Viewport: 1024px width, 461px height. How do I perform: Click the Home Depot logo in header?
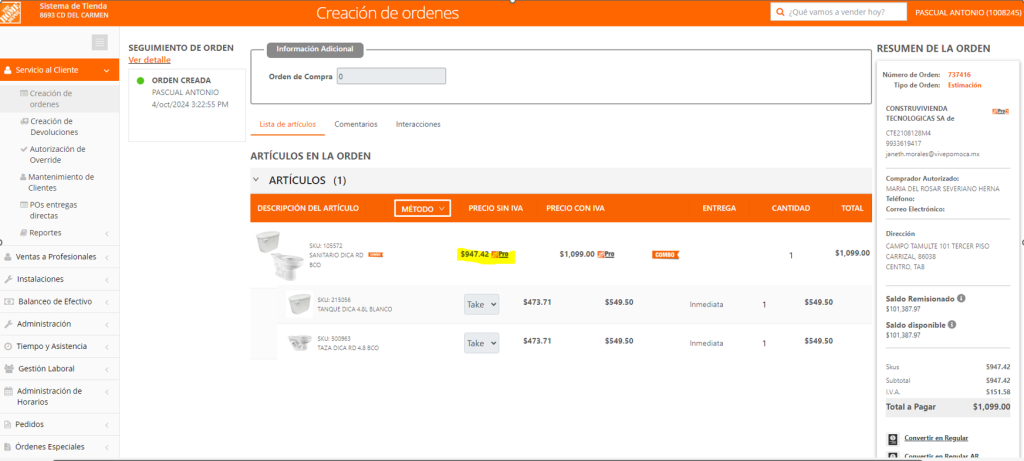point(10,12)
